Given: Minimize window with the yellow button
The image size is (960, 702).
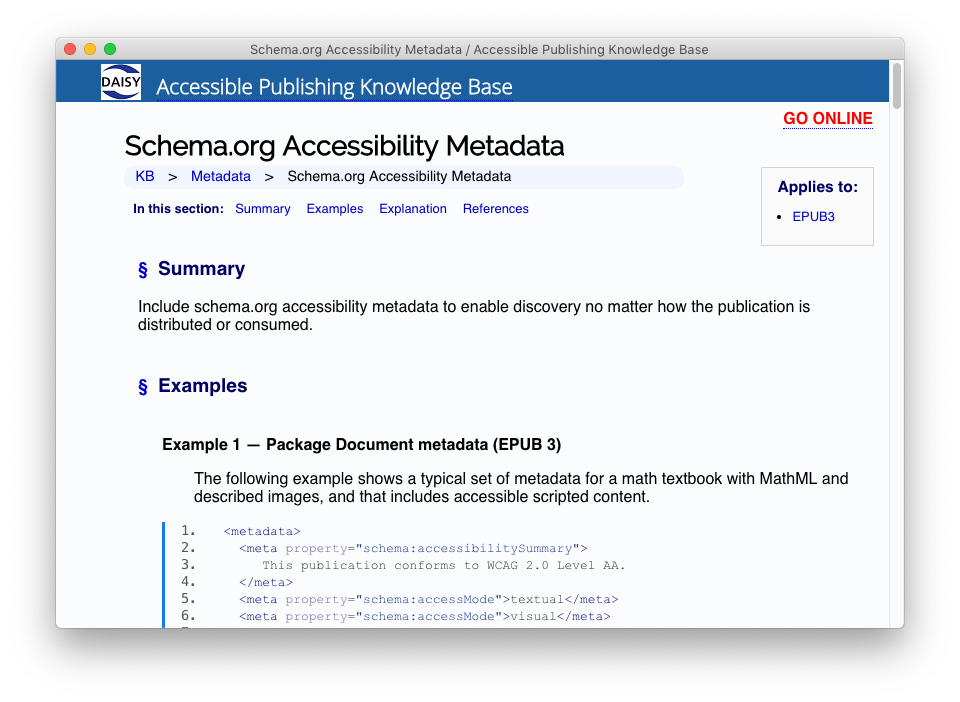Looking at the screenshot, I should pos(90,49).
